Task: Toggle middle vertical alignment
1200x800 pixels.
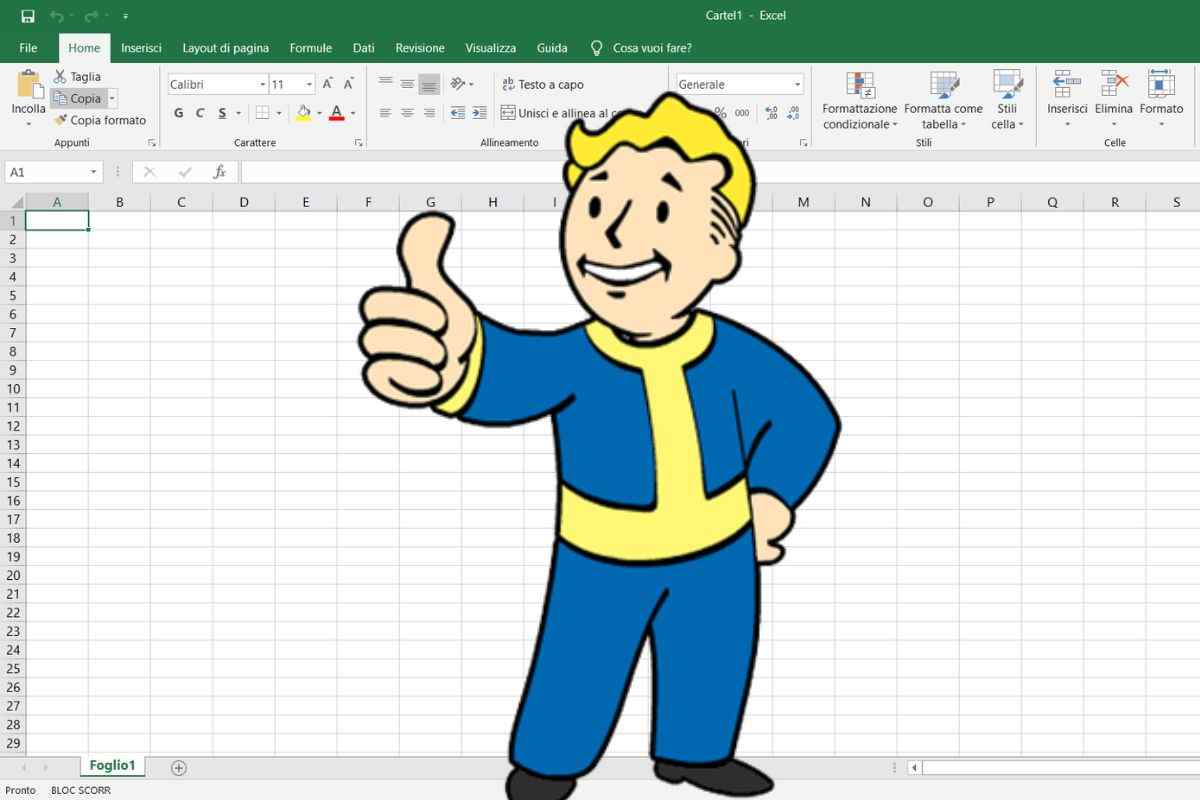Action: pos(408,84)
